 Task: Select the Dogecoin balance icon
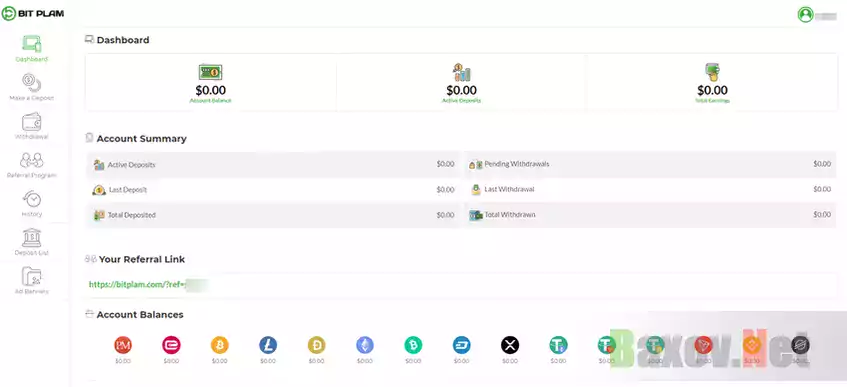click(x=317, y=344)
